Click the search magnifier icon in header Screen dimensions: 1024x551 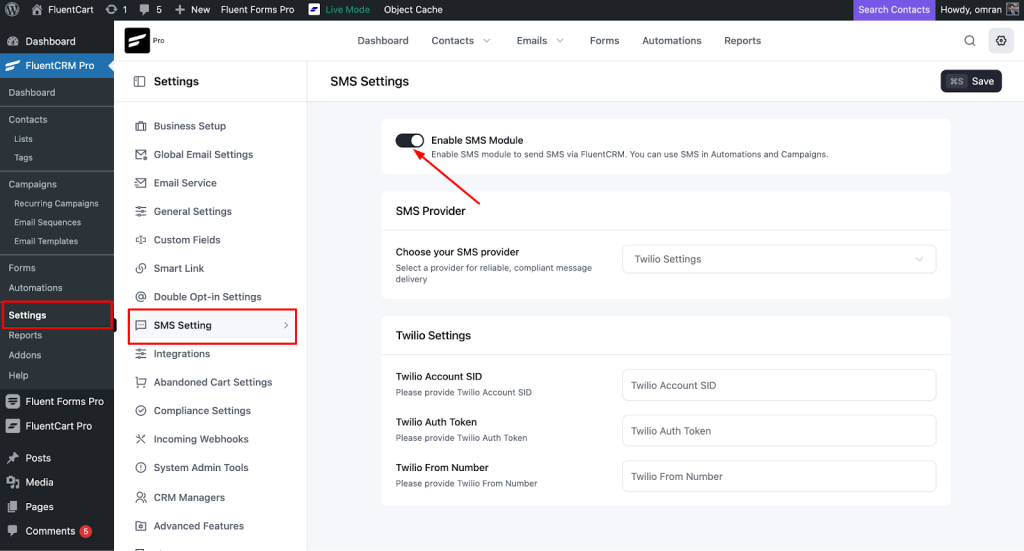969,41
